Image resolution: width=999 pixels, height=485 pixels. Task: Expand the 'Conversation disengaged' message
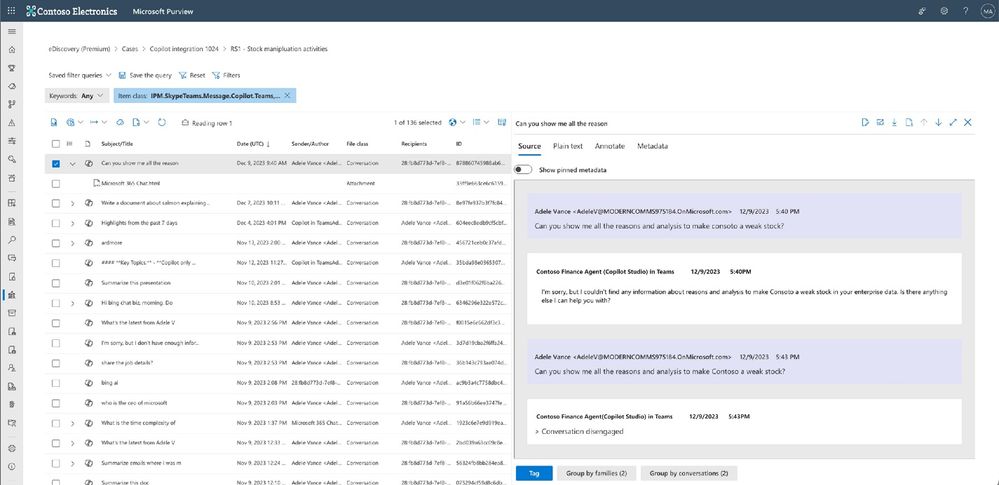(538, 431)
